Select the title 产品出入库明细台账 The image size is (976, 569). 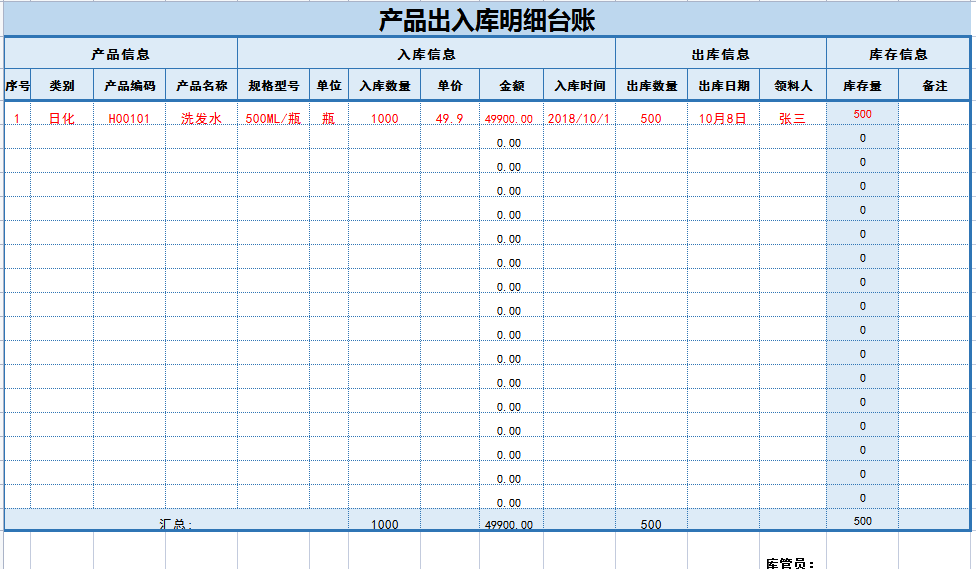coord(487,20)
